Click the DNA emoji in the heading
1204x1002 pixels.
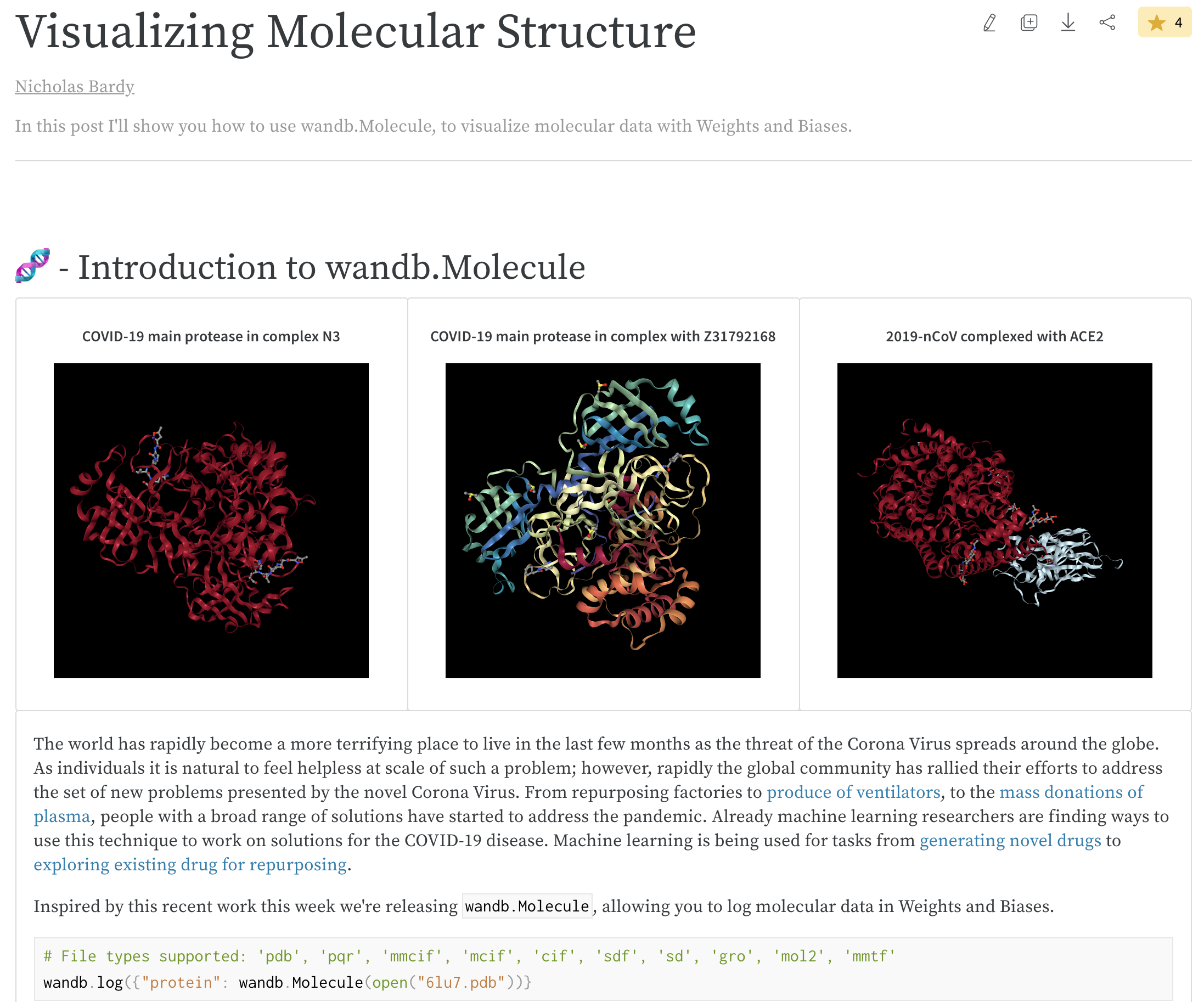pyautogui.click(x=33, y=266)
